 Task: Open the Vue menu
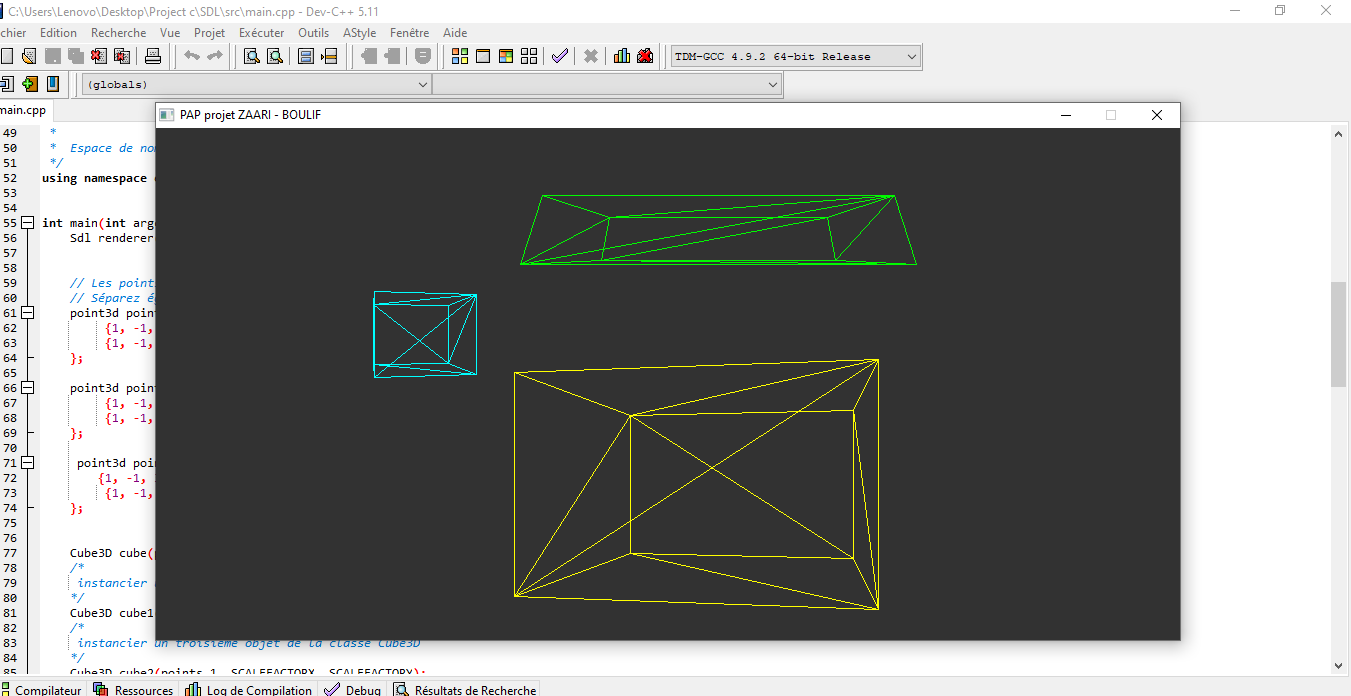click(170, 33)
